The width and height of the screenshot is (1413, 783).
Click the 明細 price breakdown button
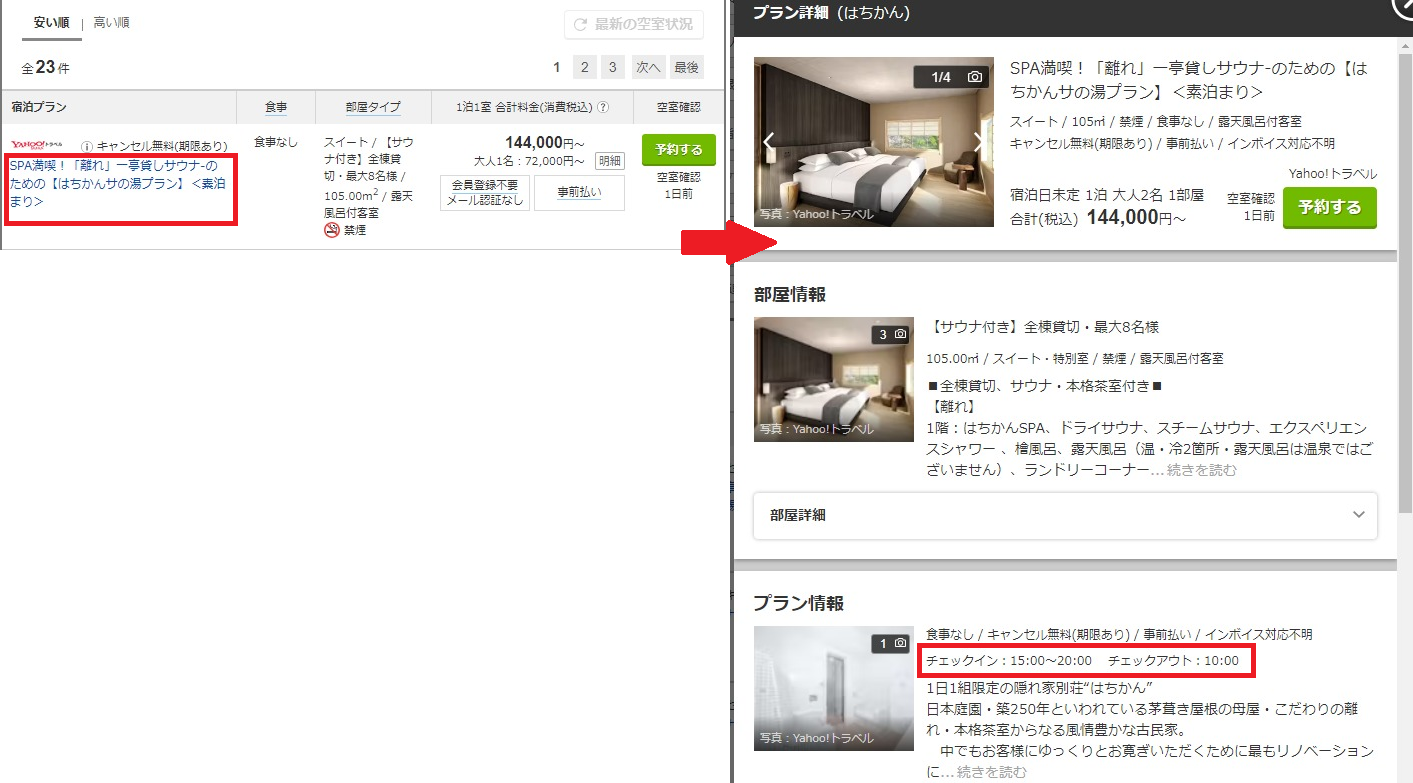(609, 161)
